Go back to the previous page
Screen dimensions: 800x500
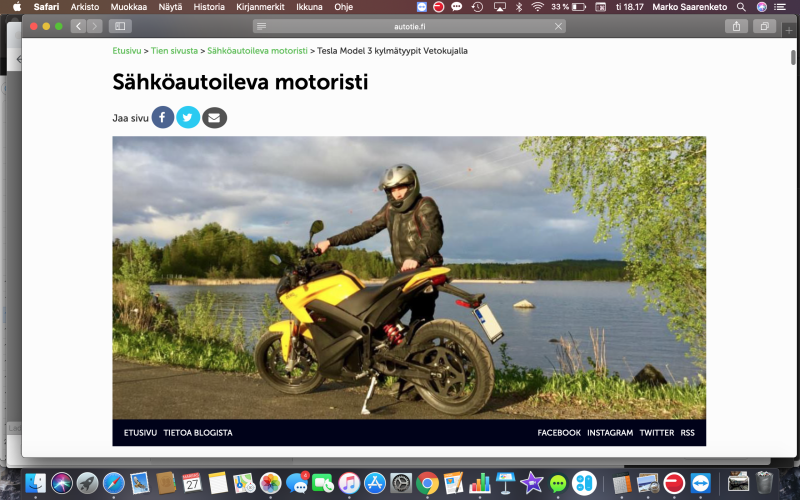point(78,26)
